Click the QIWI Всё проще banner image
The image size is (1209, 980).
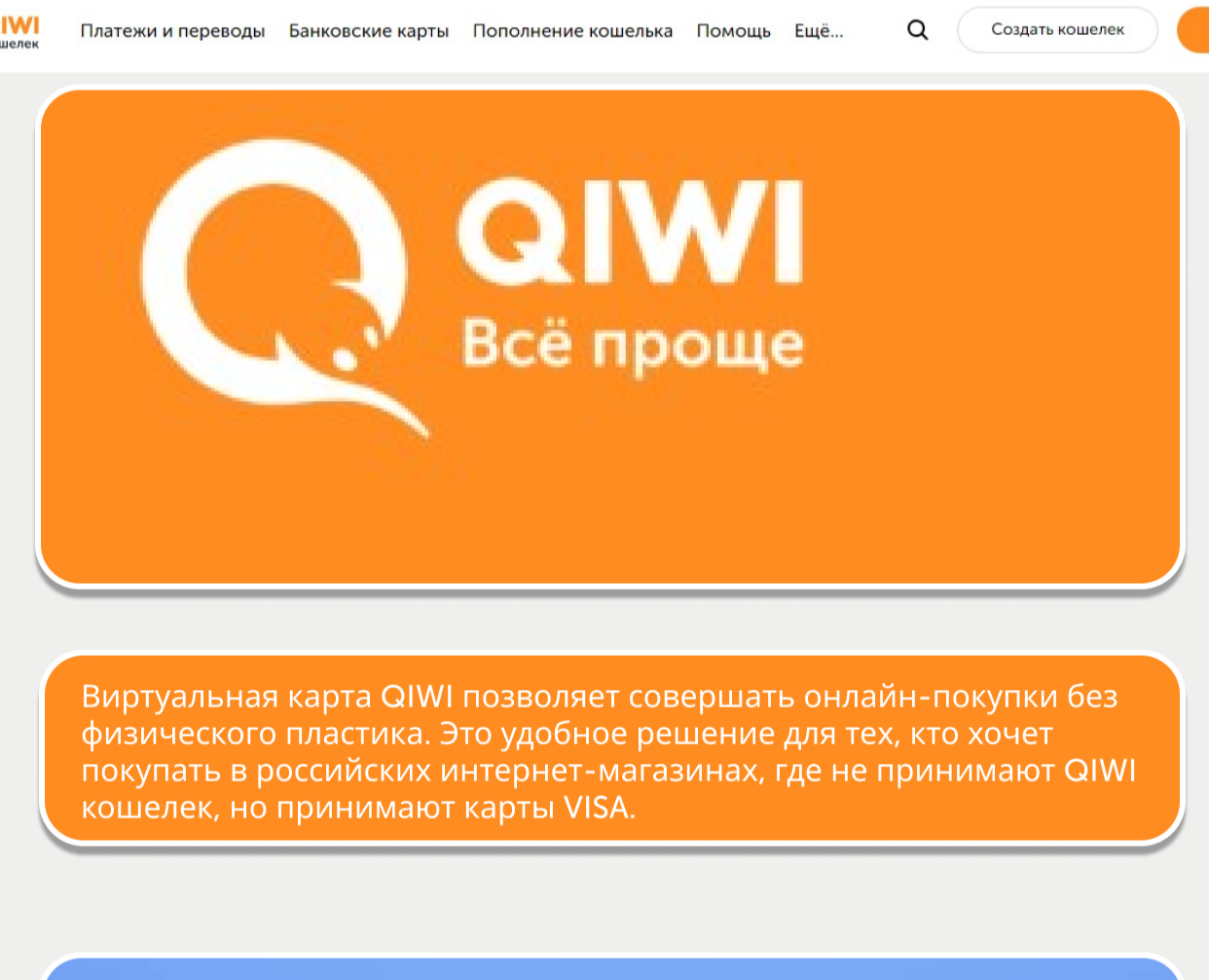click(x=610, y=337)
